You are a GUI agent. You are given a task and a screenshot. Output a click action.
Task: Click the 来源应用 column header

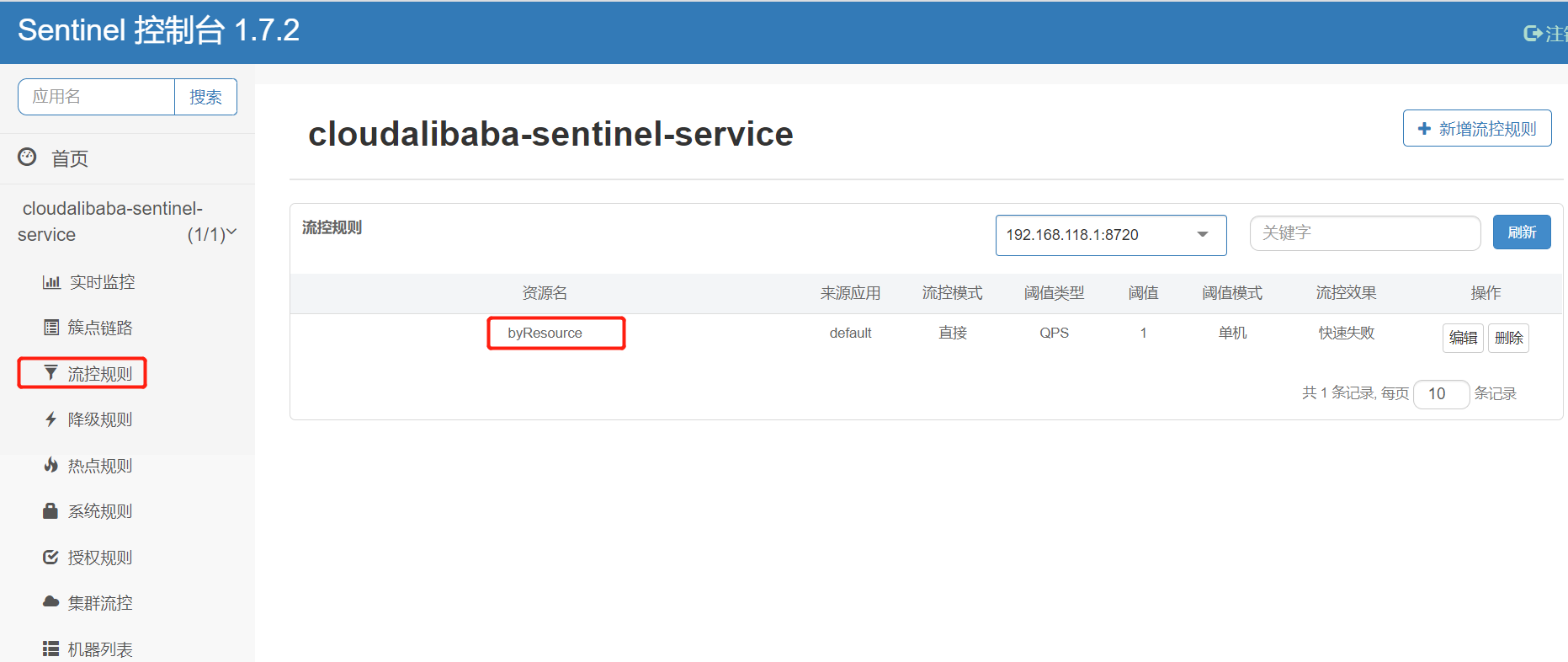(x=850, y=293)
